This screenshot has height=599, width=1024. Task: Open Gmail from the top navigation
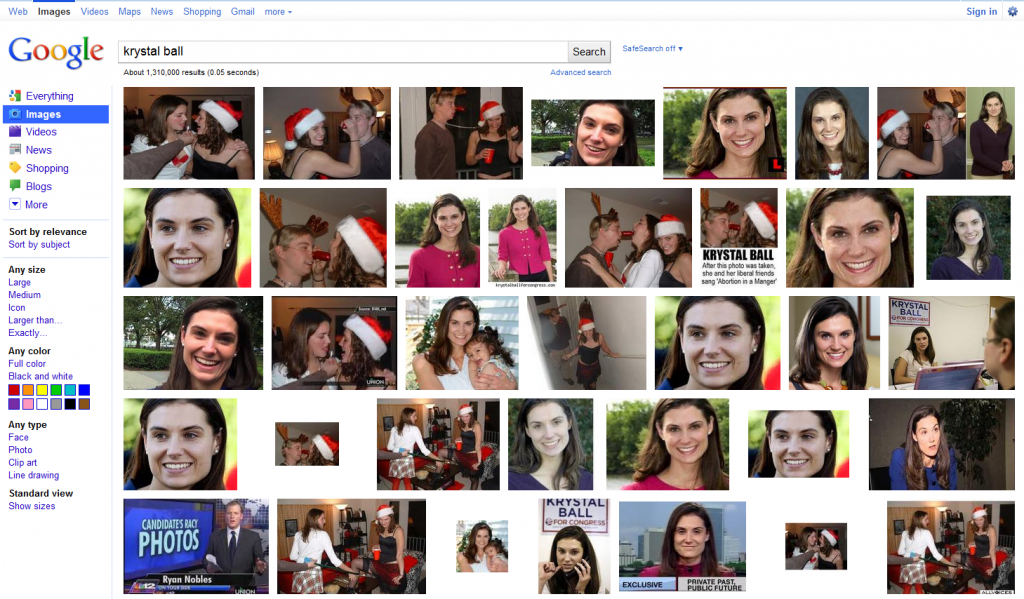pyautogui.click(x=242, y=12)
